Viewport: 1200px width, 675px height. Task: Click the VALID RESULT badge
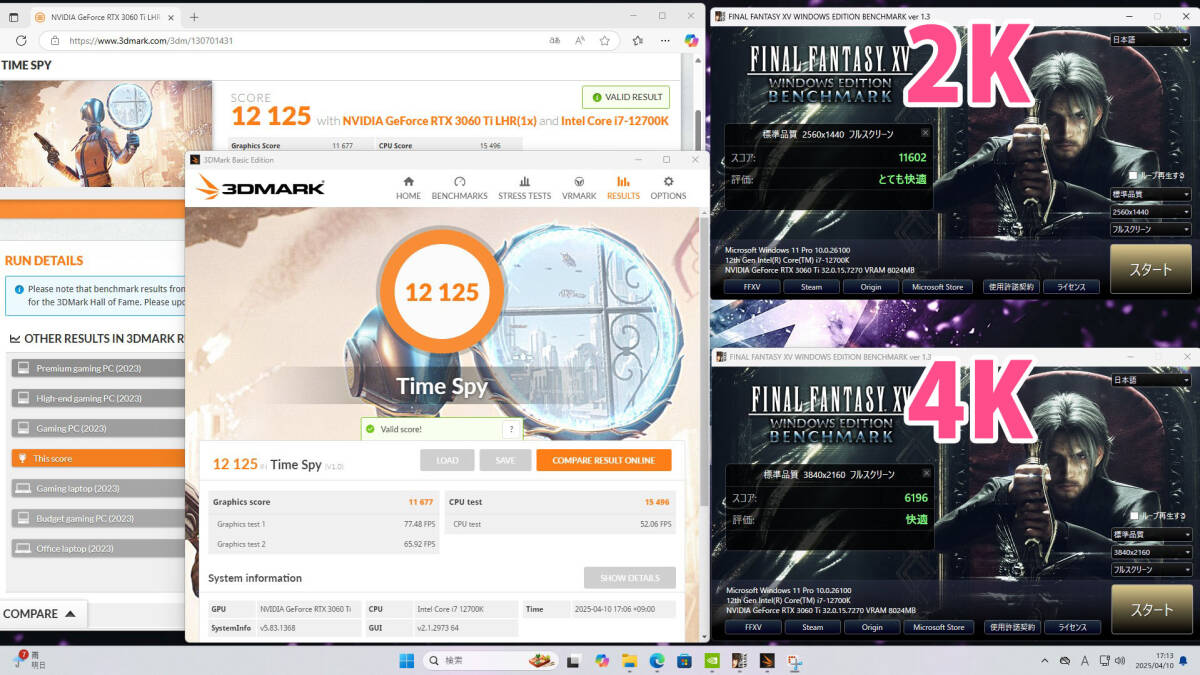click(626, 97)
